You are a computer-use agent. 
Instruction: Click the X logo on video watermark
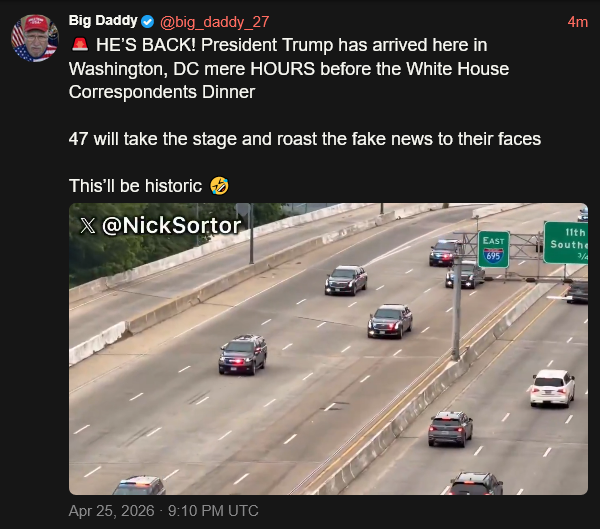pyautogui.click(x=88, y=226)
